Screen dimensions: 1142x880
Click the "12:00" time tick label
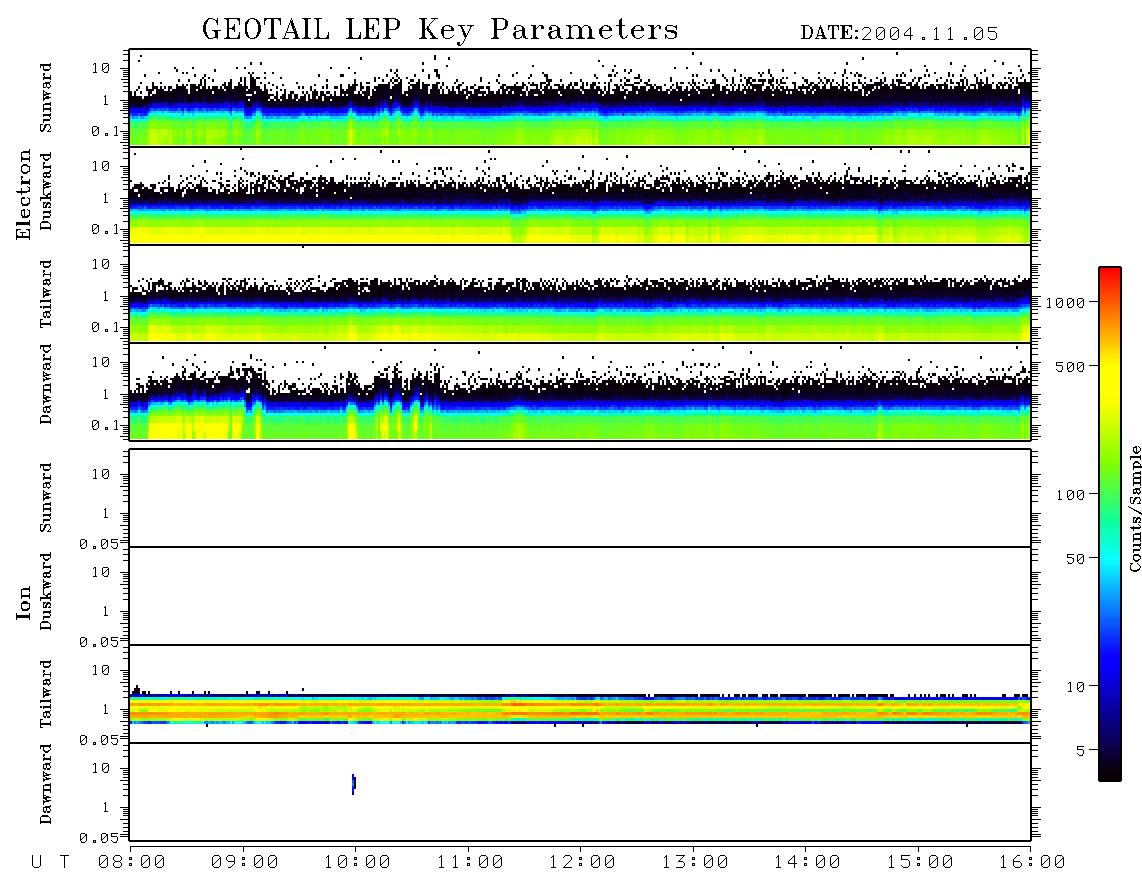pos(582,863)
